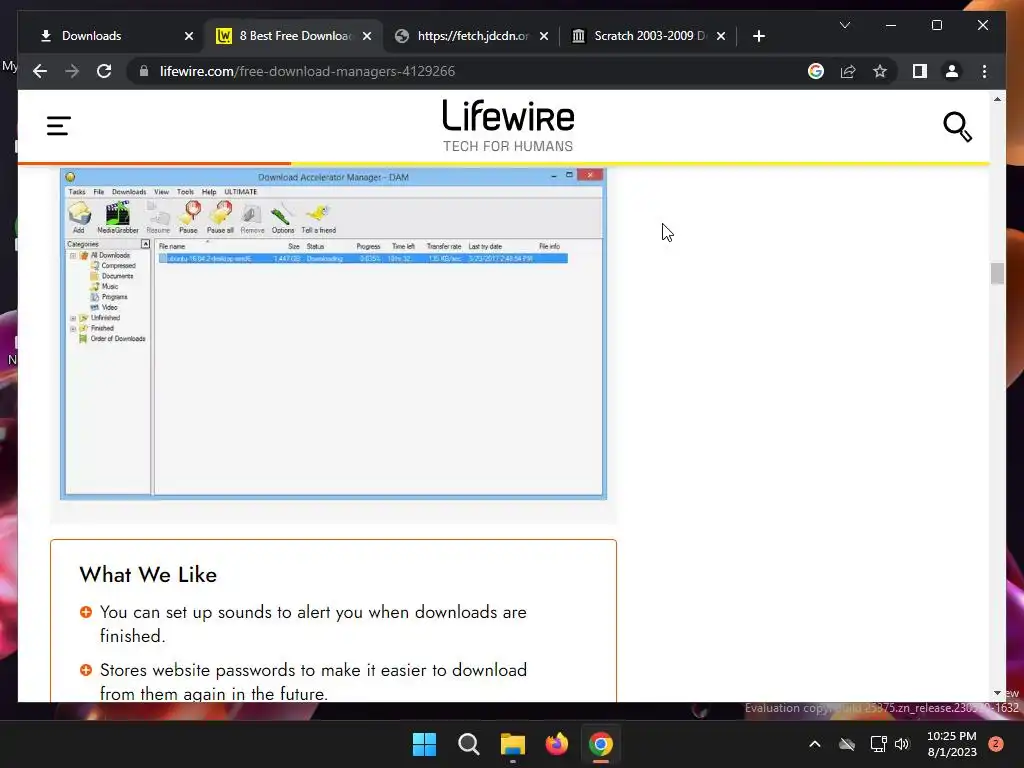Open the Lifewire site search
This screenshot has height=768, width=1024.
tap(957, 127)
